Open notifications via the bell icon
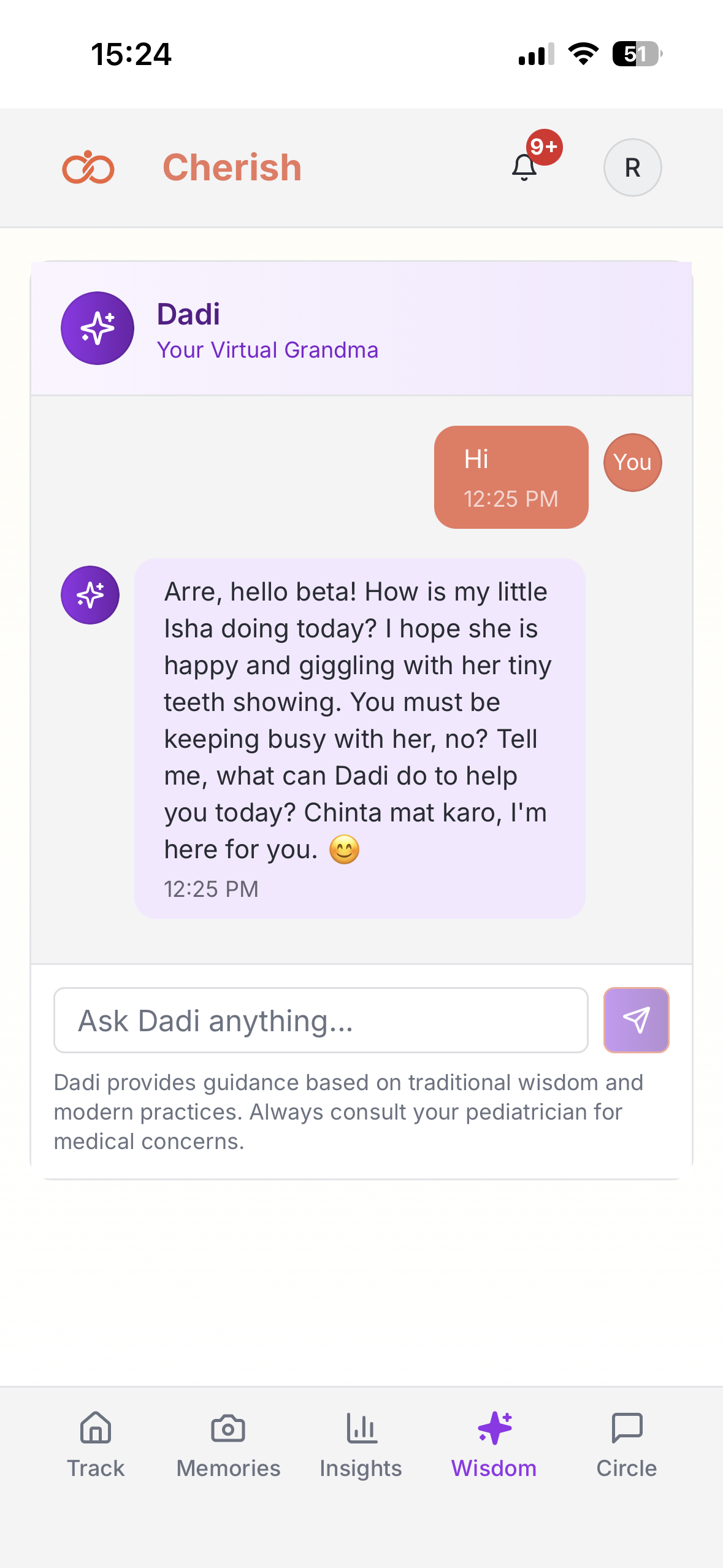This screenshot has width=723, height=1568. point(524,170)
